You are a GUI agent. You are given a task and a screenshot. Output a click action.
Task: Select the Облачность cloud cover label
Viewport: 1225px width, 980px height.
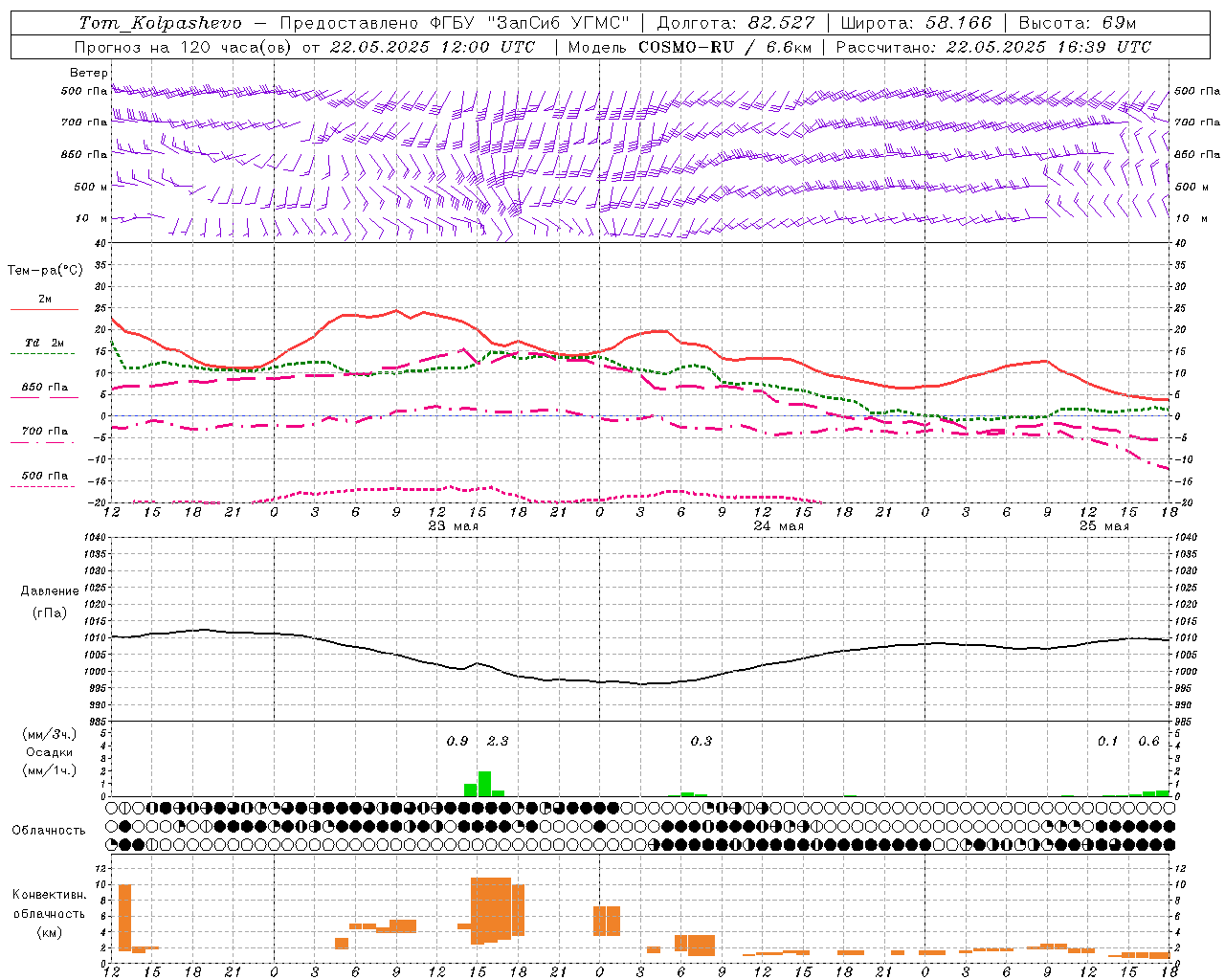pyautogui.click(x=49, y=831)
